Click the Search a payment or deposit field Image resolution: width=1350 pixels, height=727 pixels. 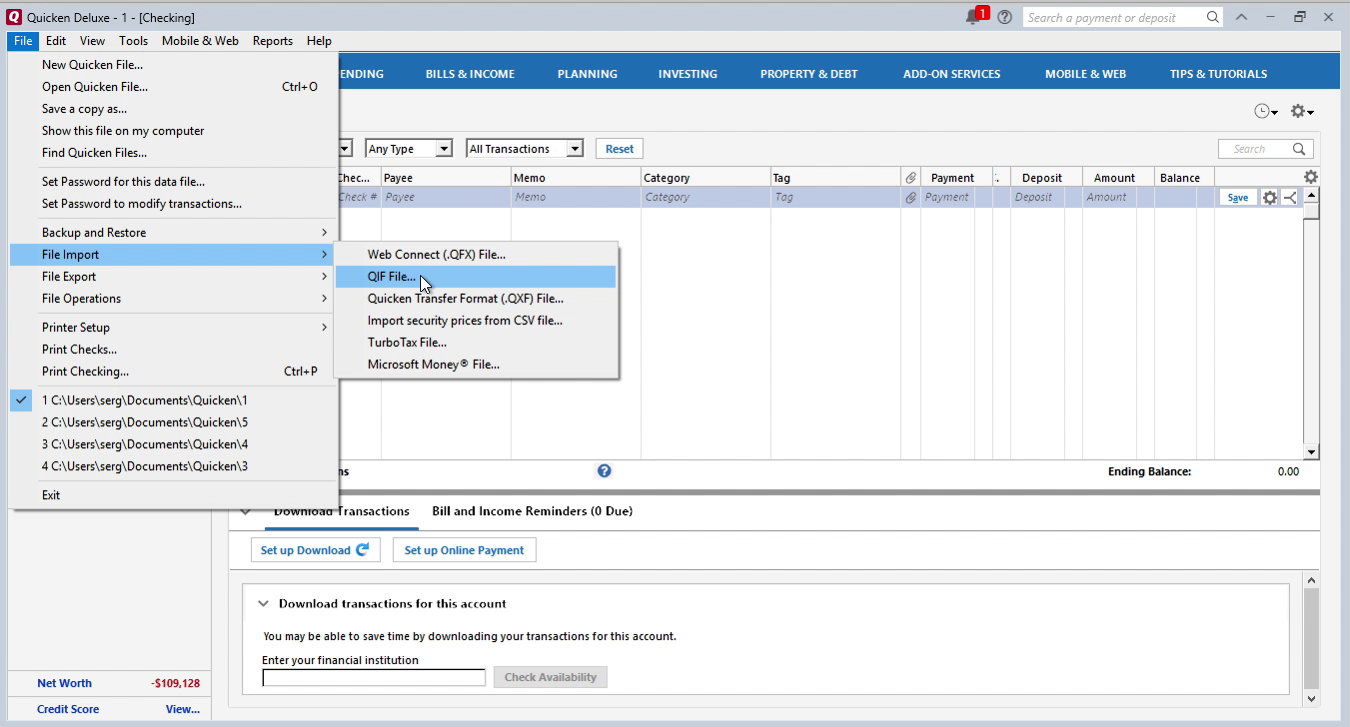pyautogui.click(x=1113, y=17)
